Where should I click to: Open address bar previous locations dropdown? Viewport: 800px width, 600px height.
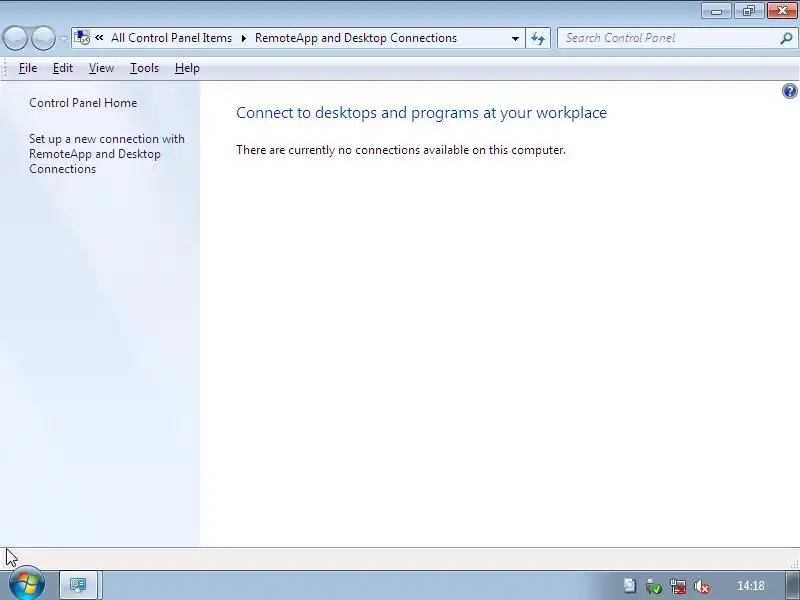(x=515, y=38)
